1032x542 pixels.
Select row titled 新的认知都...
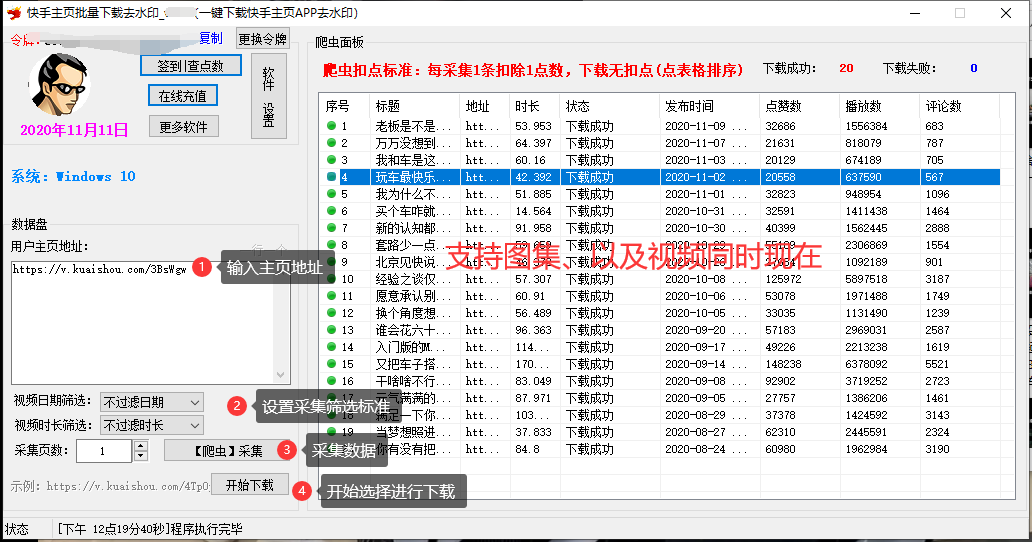[x=659, y=228]
